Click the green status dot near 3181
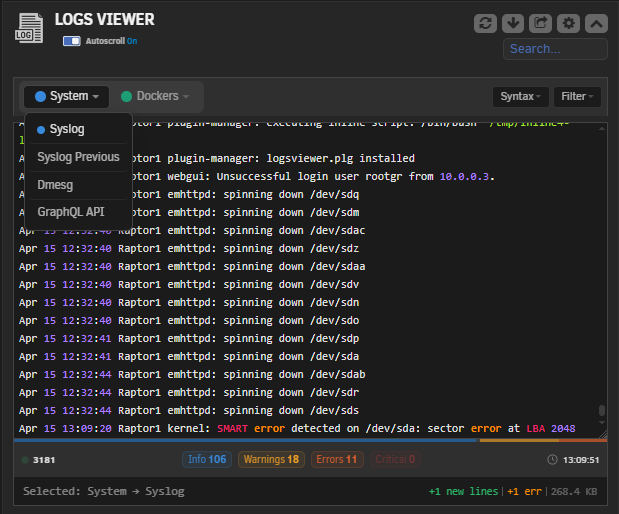This screenshot has height=514, width=619. click(x=25, y=460)
